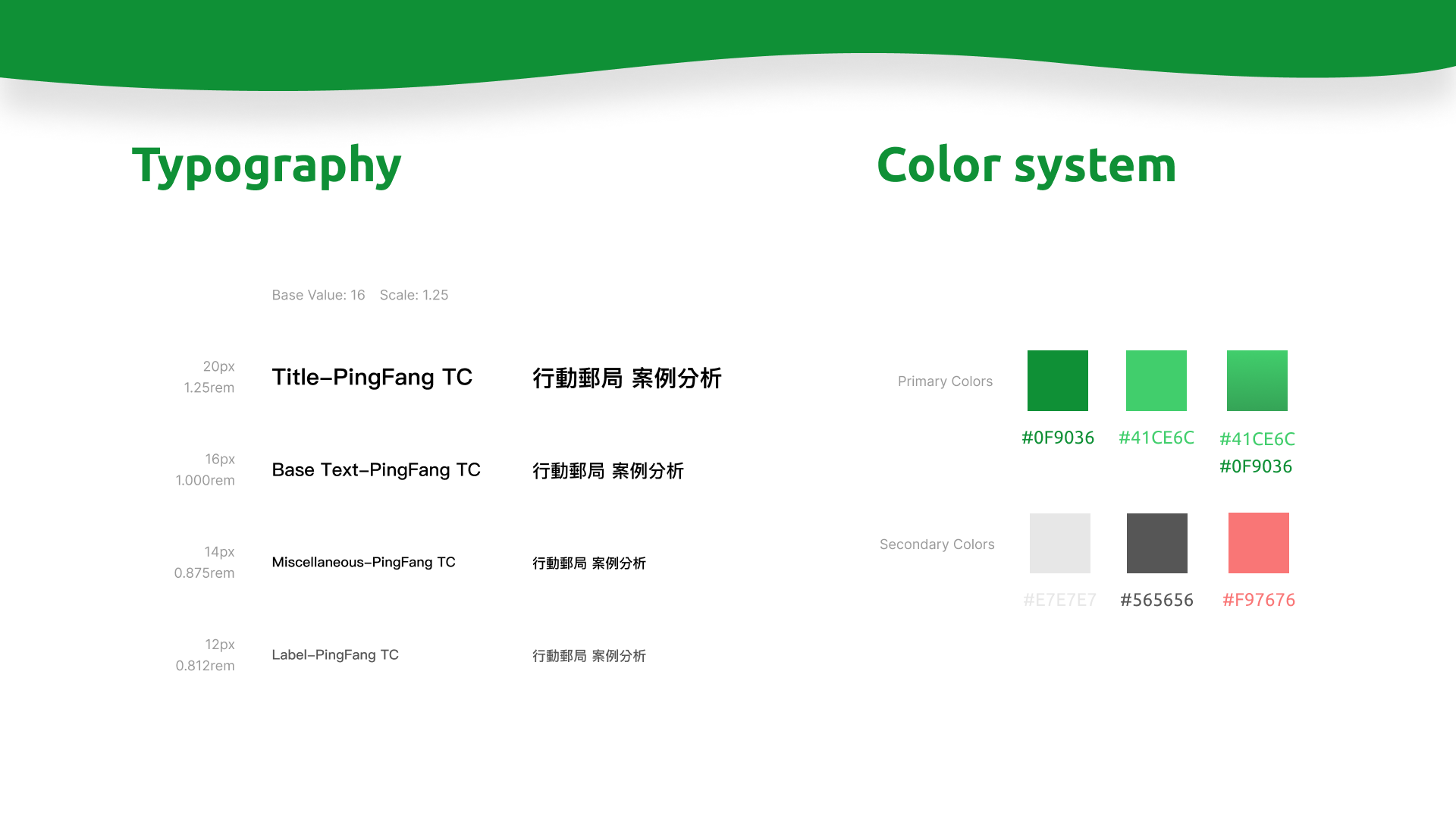Click the Scale: 1.25 text

coord(414,295)
